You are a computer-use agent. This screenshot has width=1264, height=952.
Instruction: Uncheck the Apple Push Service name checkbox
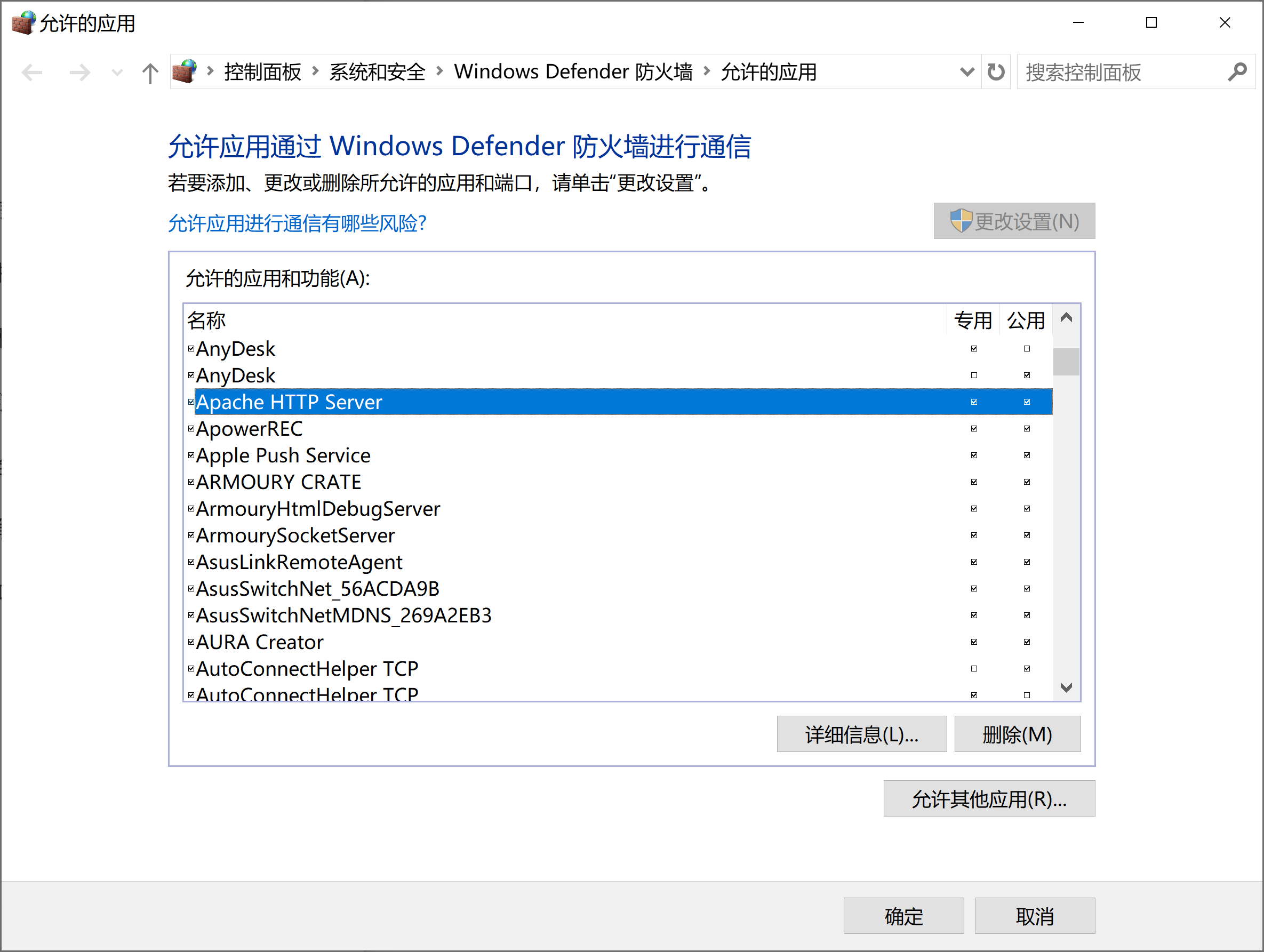click(191, 455)
